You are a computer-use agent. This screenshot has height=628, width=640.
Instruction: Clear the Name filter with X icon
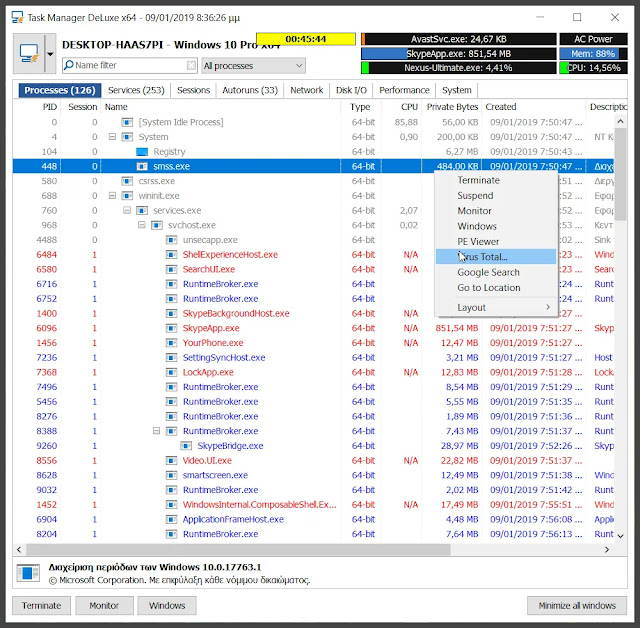click(x=191, y=65)
